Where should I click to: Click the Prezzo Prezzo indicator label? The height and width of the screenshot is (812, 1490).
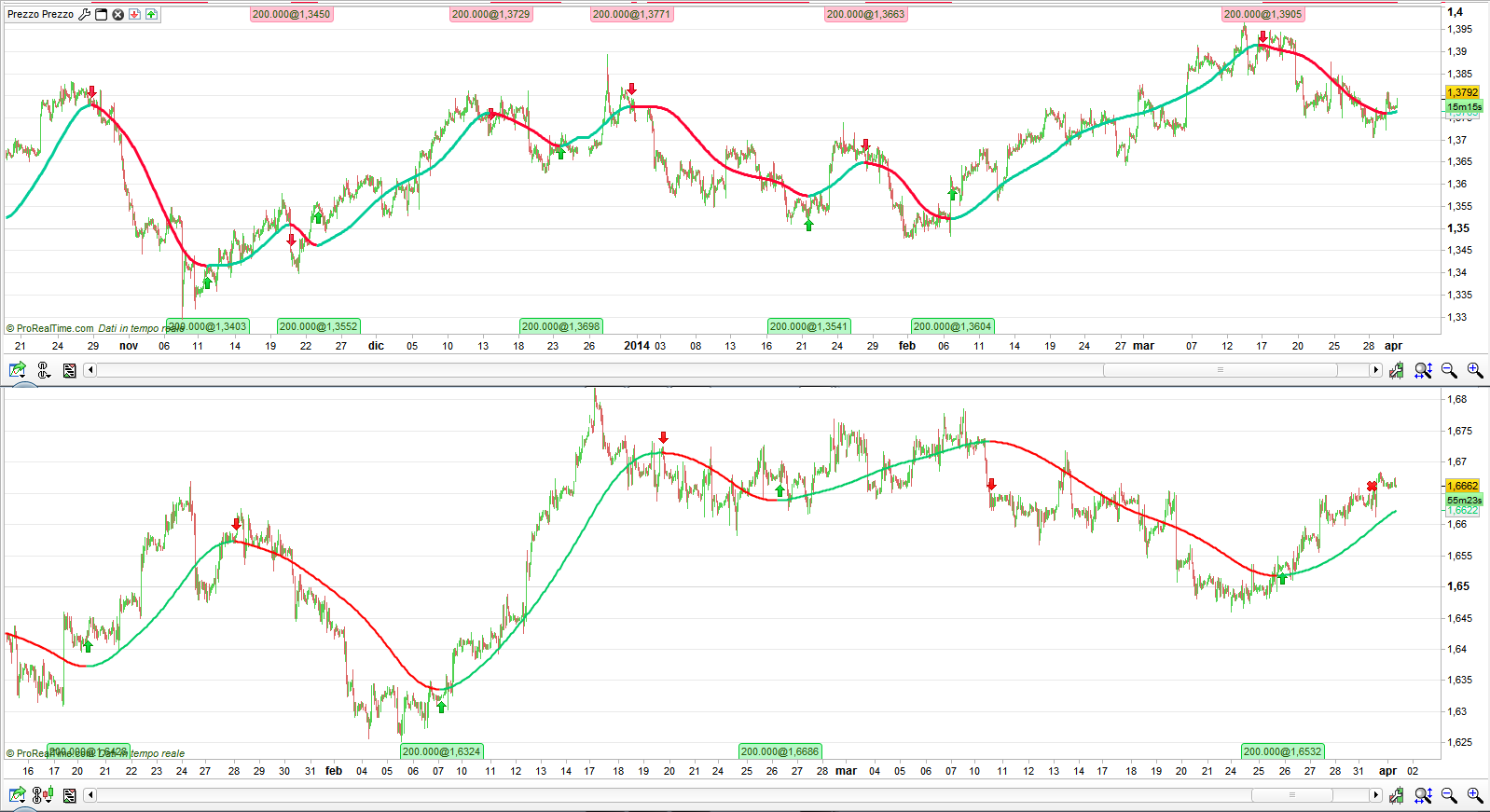point(40,14)
